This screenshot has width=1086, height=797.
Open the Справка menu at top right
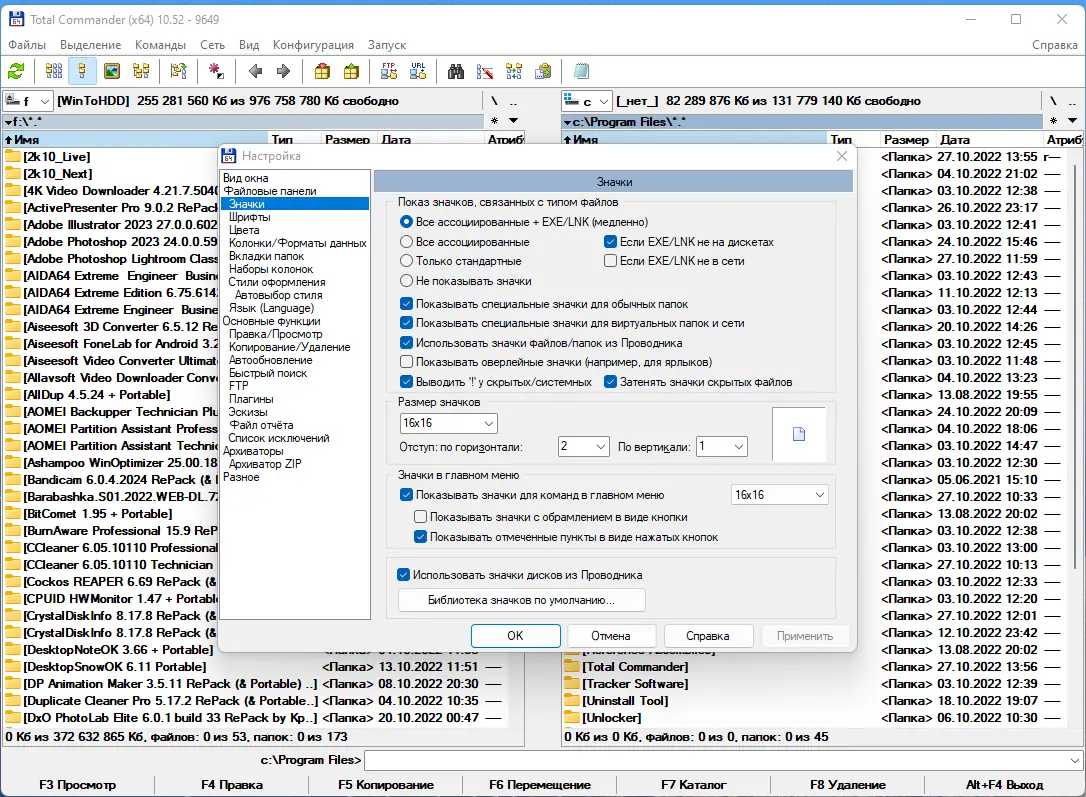pos(1054,45)
